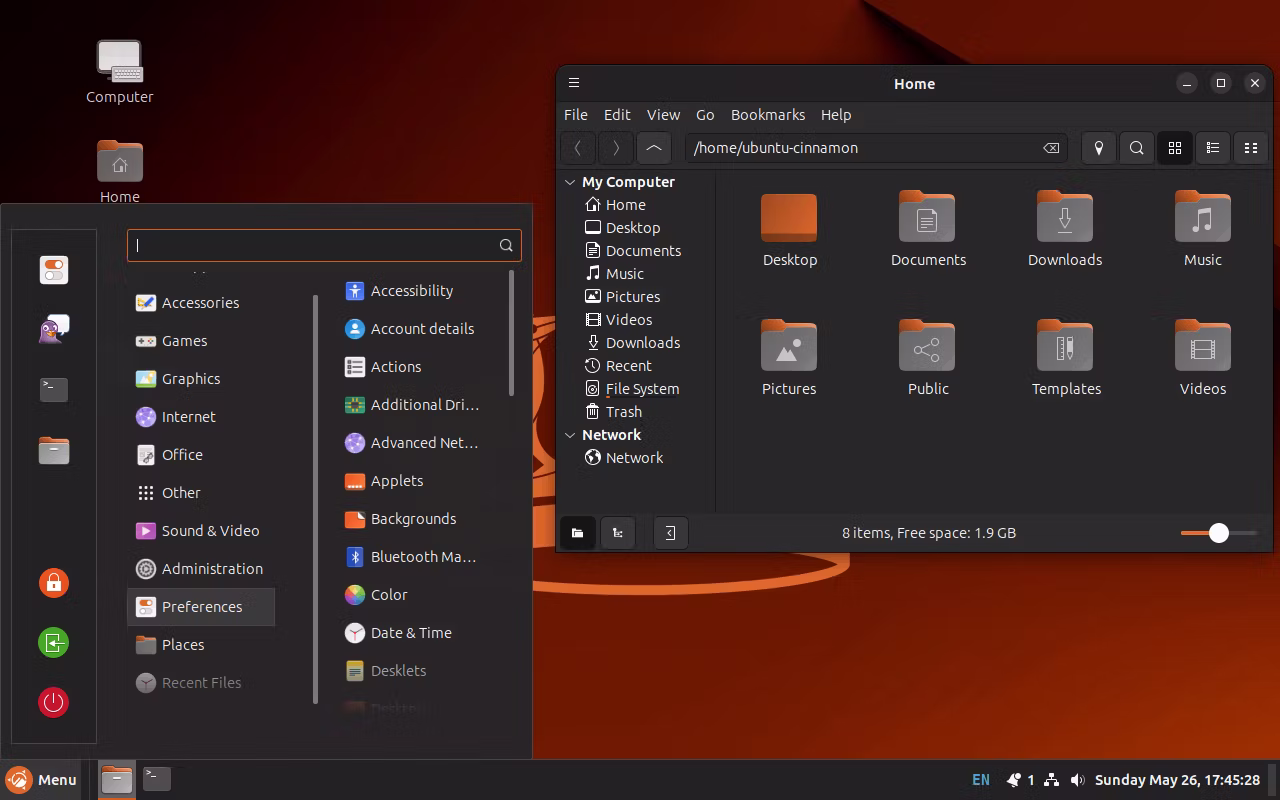This screenshot has width=1280, height=800.
Task: Select the Music folder icon
Action: 1203,217
